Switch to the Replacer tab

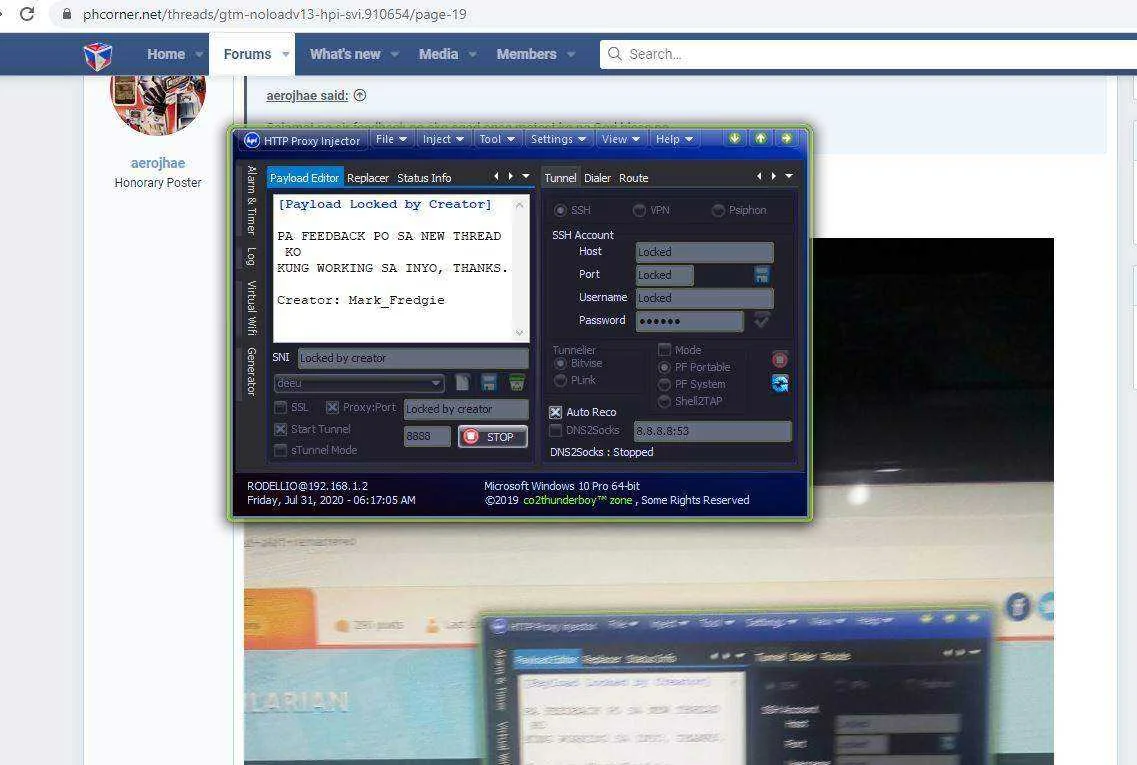(x=368, y=178)
